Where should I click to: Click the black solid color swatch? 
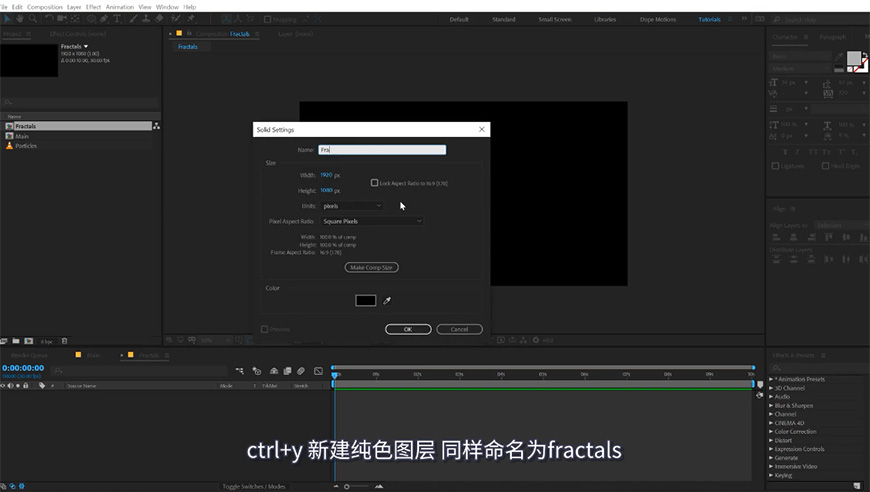[366, 301]
